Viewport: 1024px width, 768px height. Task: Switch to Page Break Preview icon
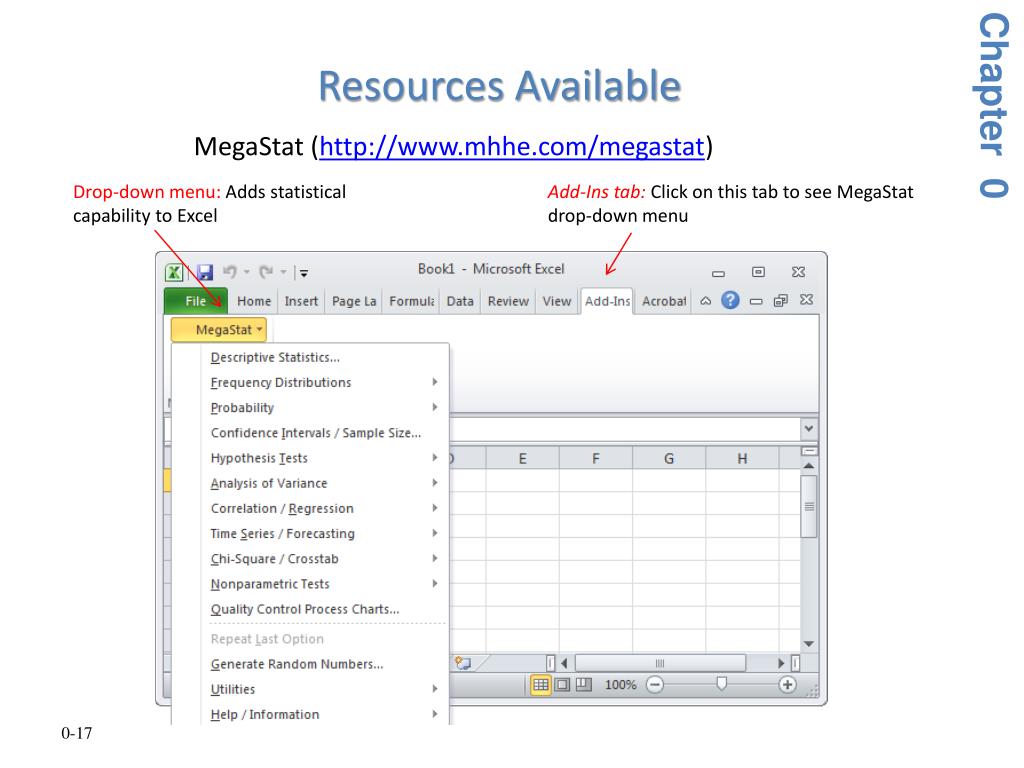[x=583, y=684]
